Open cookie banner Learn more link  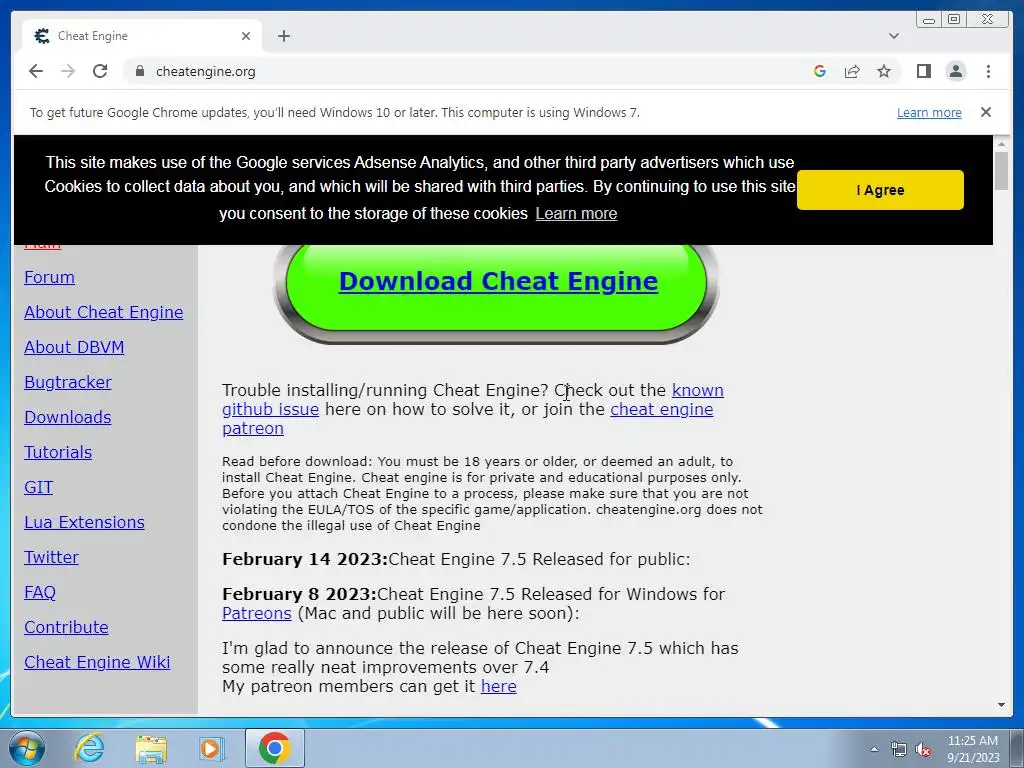pyautogui.click(x=576, y=214)
